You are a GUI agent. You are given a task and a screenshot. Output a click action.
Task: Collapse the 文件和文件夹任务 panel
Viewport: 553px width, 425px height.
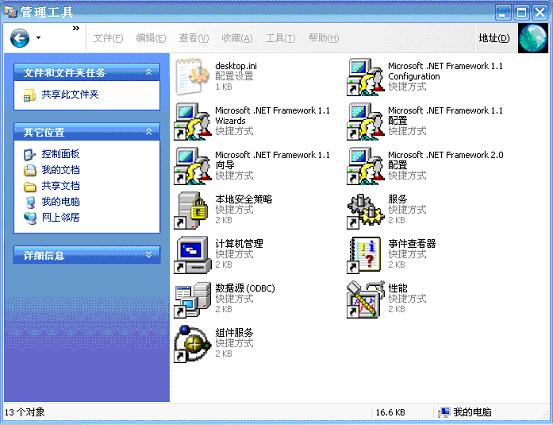[149, 72]
